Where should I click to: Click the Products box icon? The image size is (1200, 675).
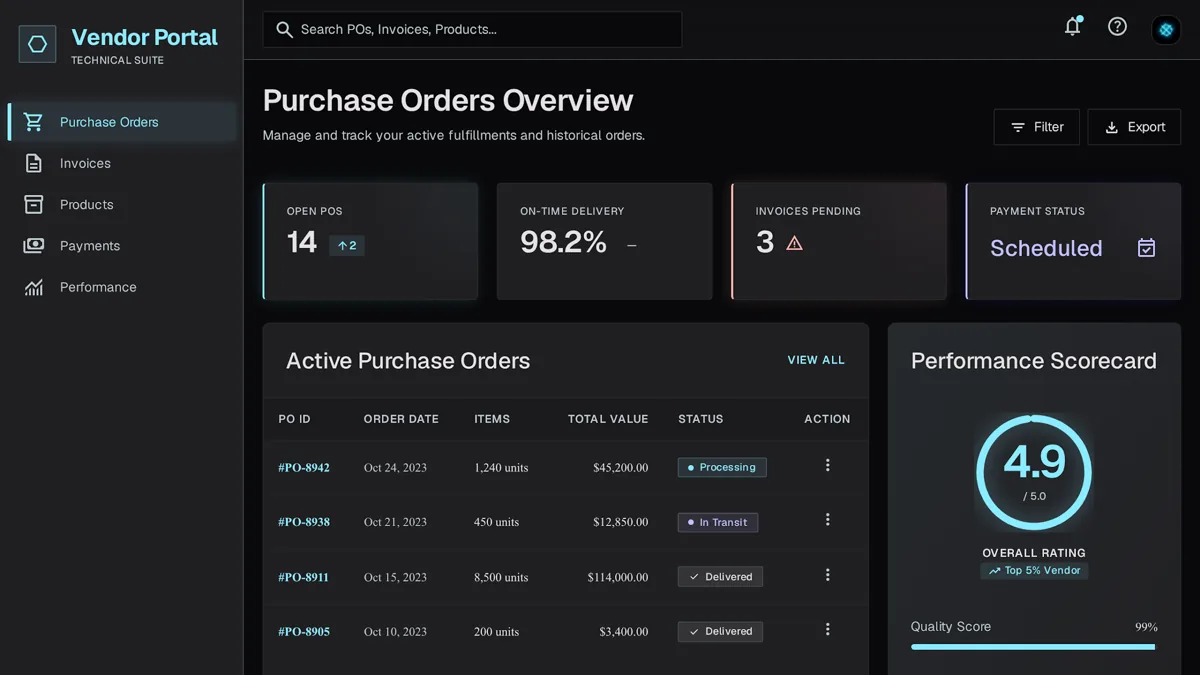click(34, 204)
